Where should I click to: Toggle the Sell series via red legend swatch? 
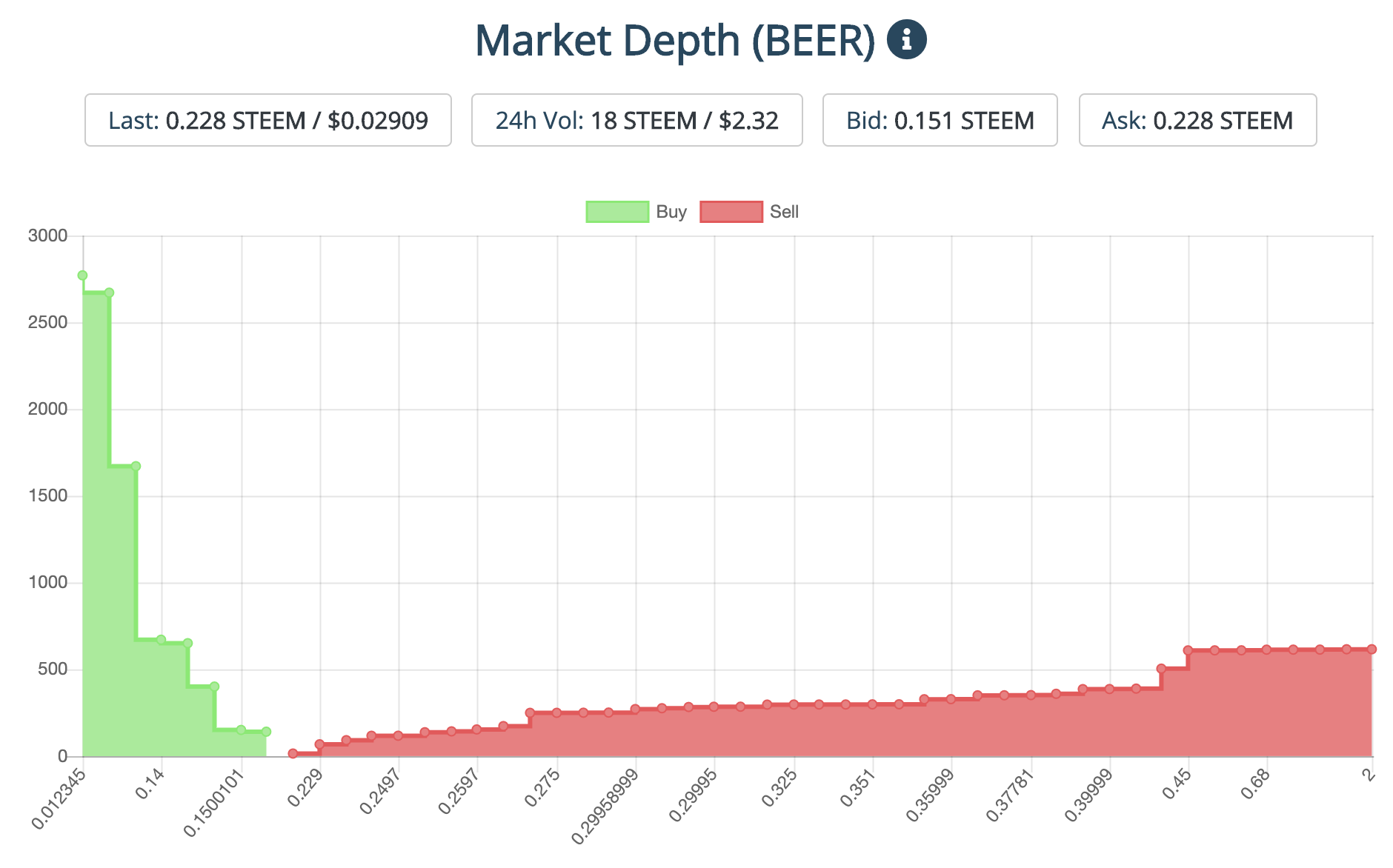click(x=731, y=212)
